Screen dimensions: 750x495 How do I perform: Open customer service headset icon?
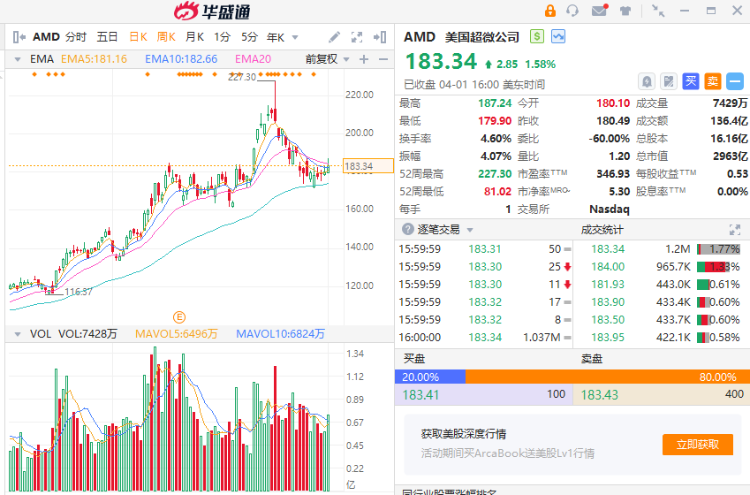(572, 11)
